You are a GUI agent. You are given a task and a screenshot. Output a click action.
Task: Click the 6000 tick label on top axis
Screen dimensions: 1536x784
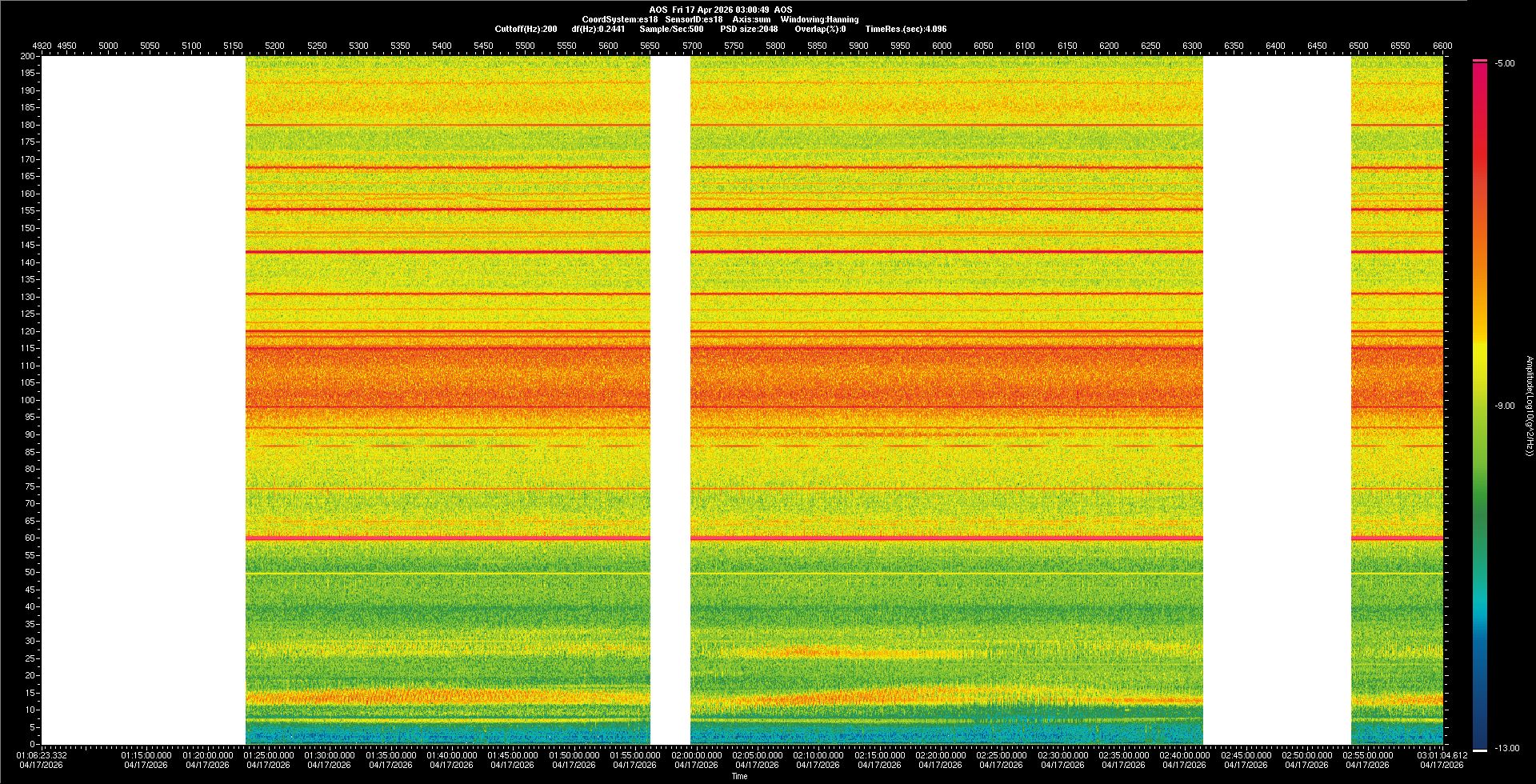(x=942, y=46)
